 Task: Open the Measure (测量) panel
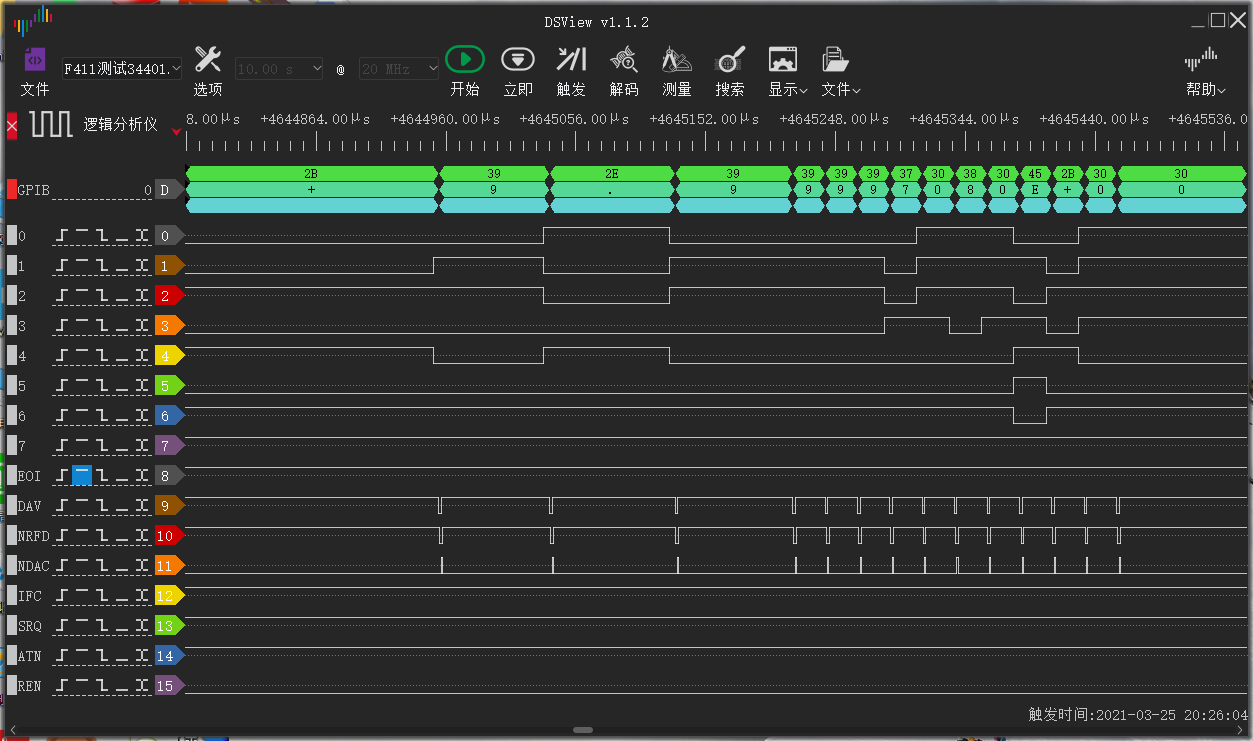pos(677,61)
